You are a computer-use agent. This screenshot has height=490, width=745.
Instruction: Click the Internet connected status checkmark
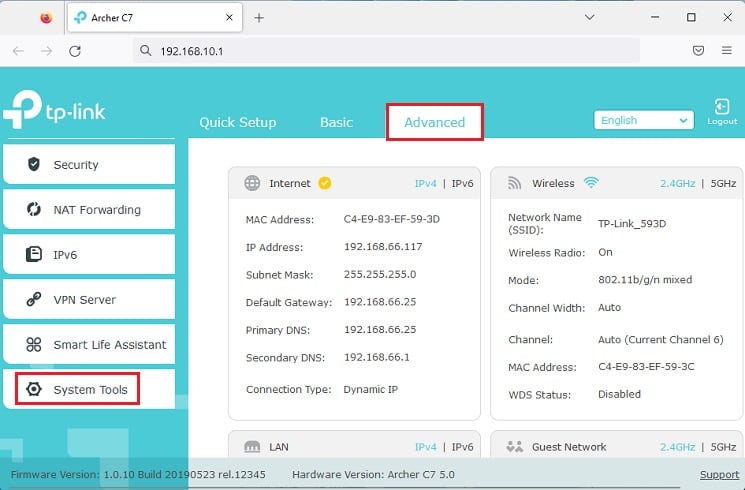tap(325, 183)
